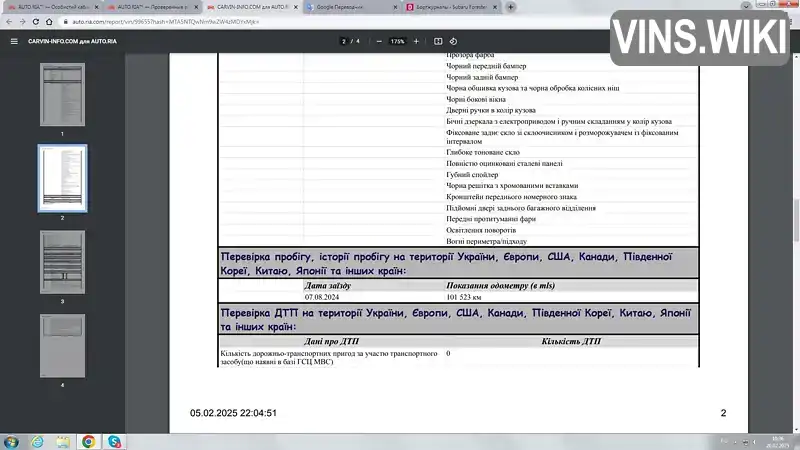
Task: Select page 1 thumbnail
Action: tap(62, 94)
